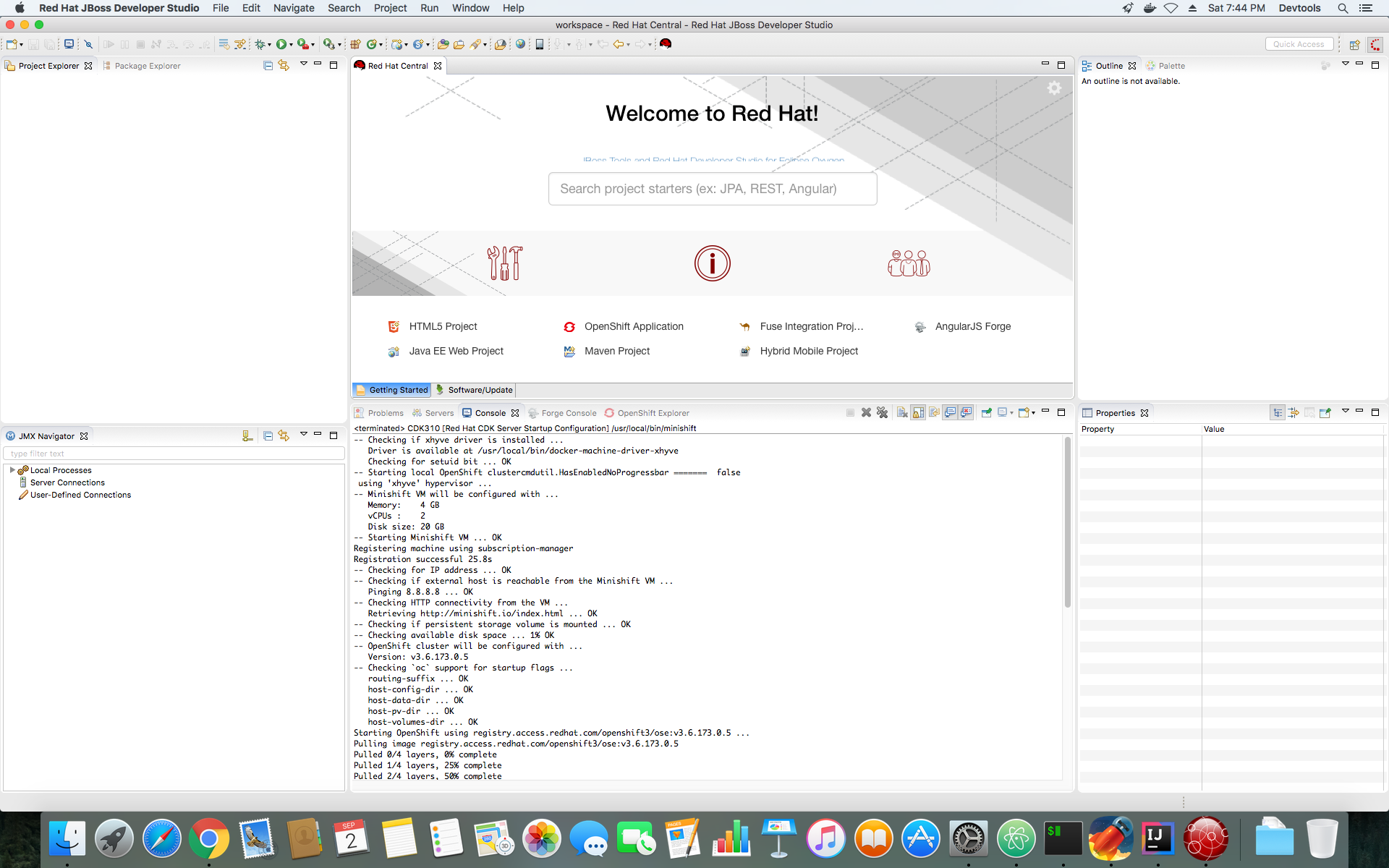Viewport: 1389px width, 868px height.
Task: Switch to the Servers tab
Action: pyautogui.click(x=433, y=413)
